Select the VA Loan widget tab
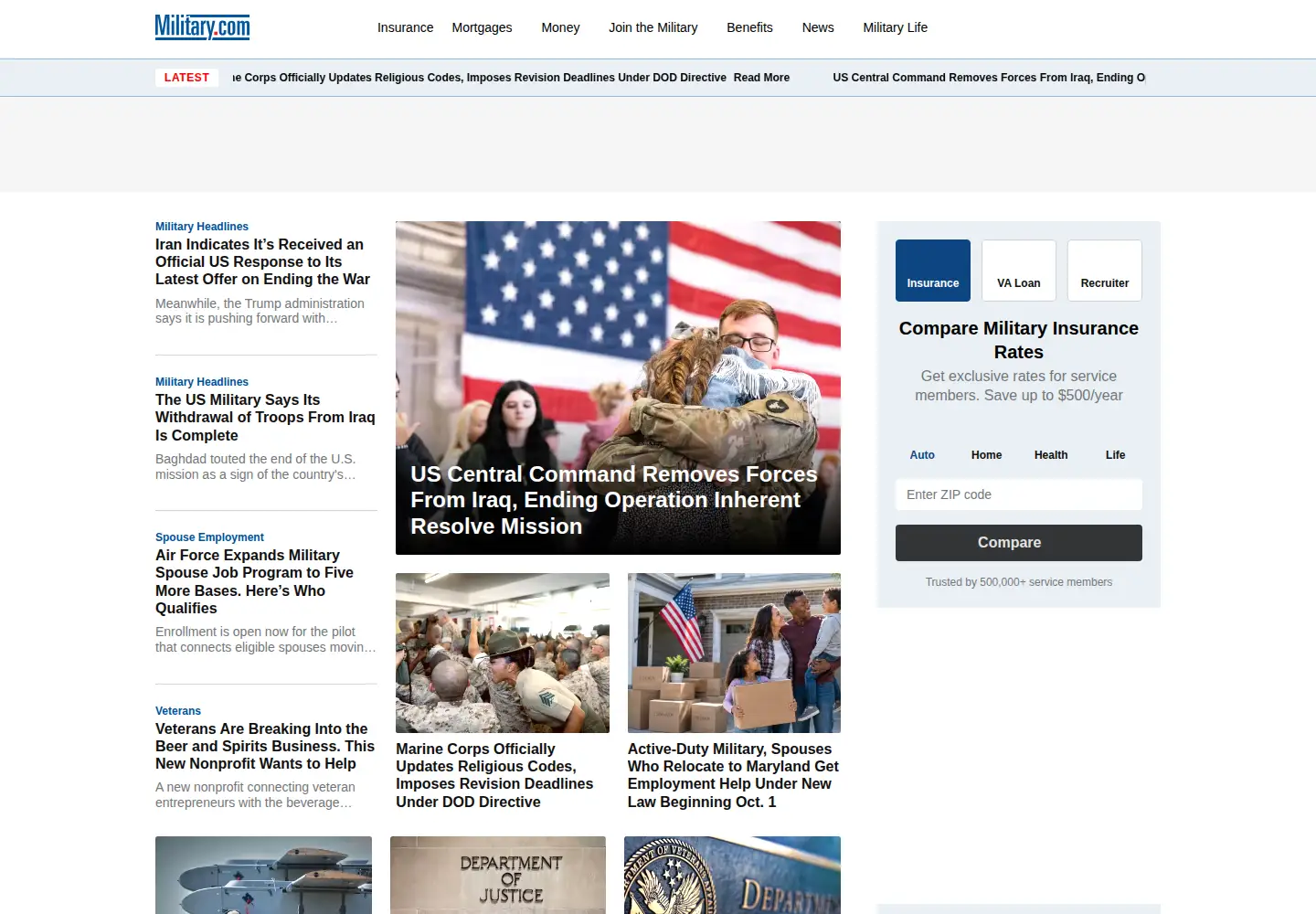Viewport: 1316px width, 914px height. click(1019, 271)
